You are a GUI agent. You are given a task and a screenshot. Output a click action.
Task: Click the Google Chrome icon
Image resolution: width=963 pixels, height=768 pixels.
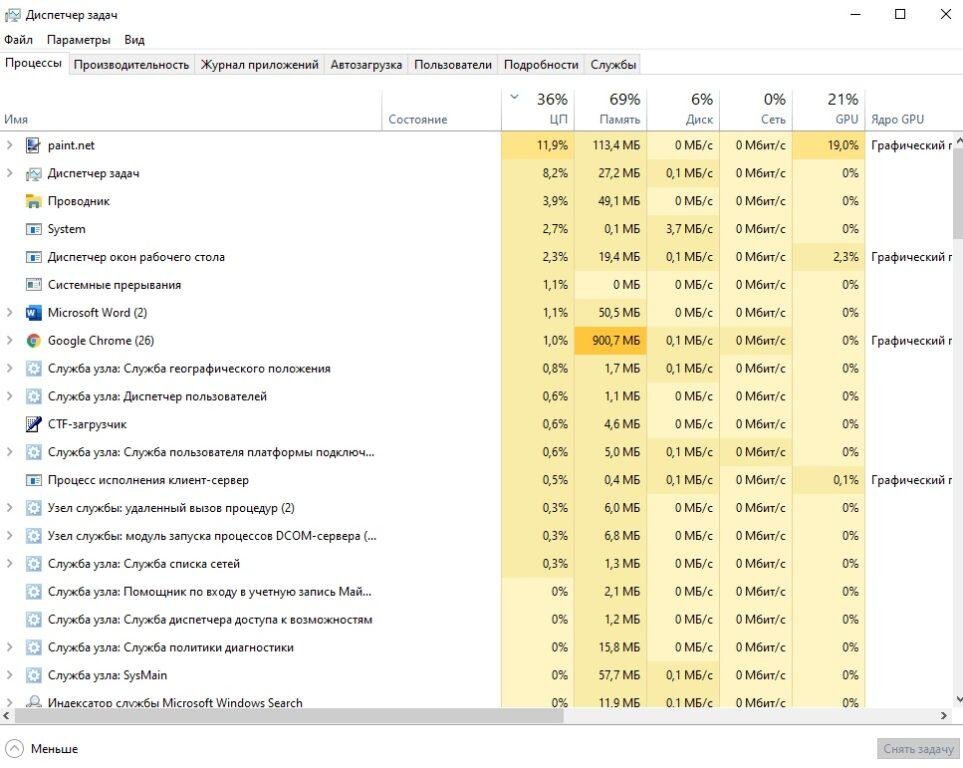(x=33, y=341)
